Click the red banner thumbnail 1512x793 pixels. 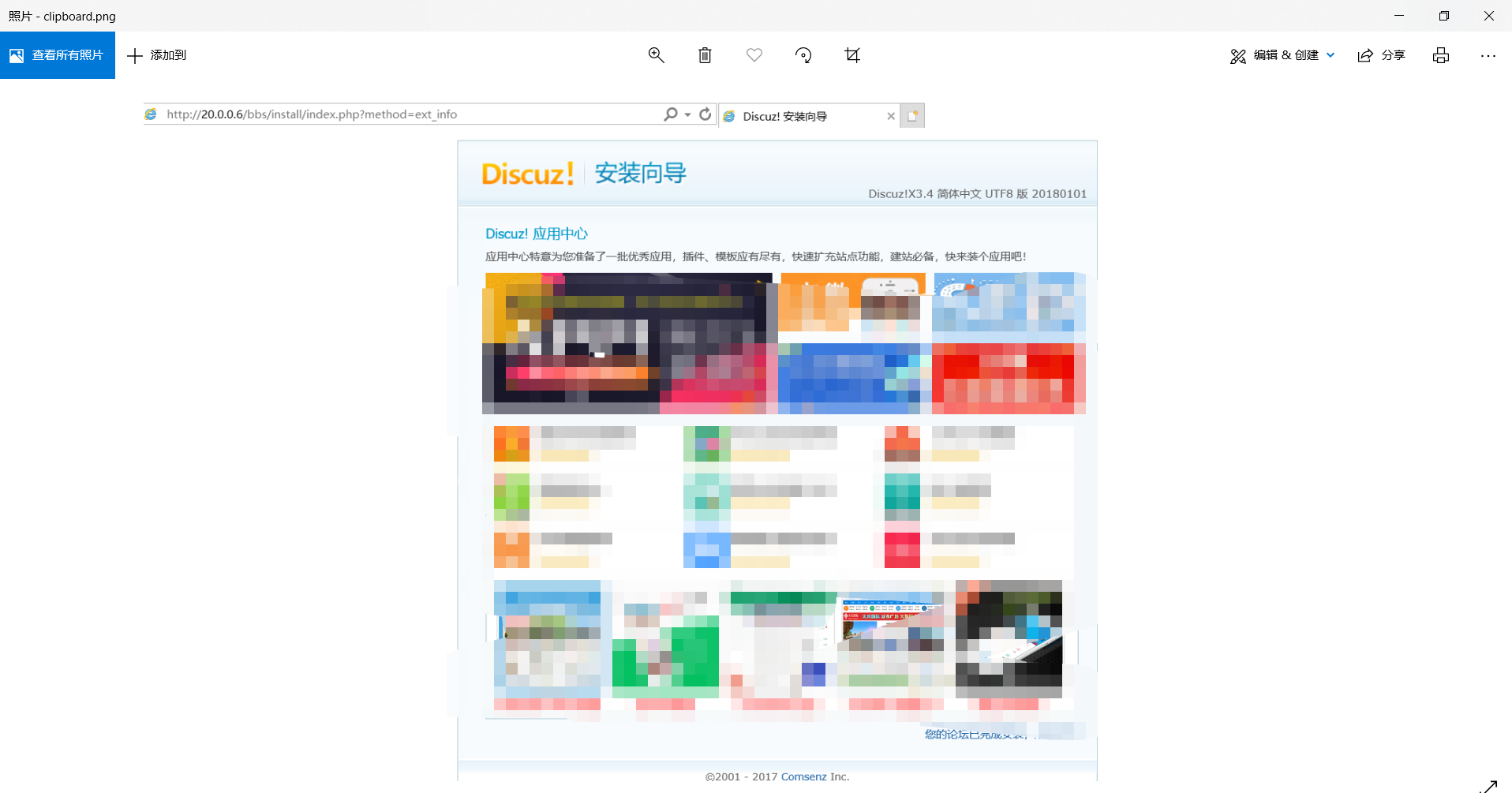click(1009, 379)
